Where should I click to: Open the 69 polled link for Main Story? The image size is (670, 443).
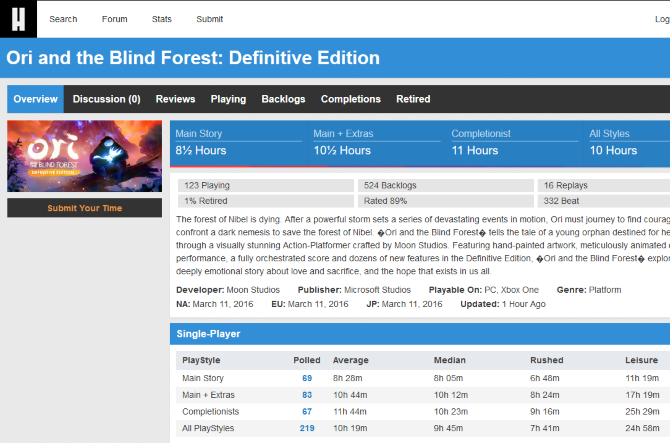click(x=307, y=378)
